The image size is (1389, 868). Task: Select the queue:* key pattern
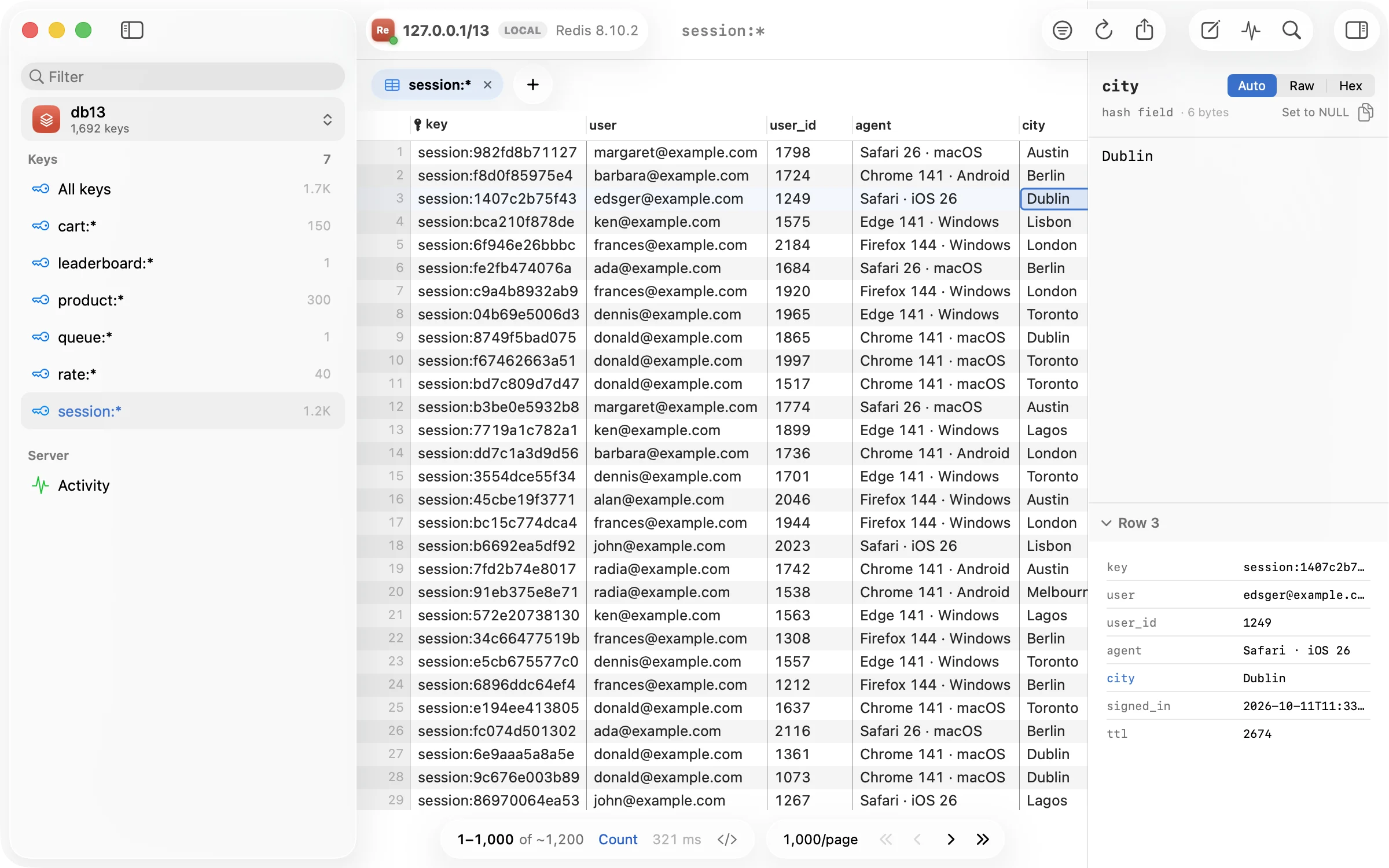coord(183,337)
